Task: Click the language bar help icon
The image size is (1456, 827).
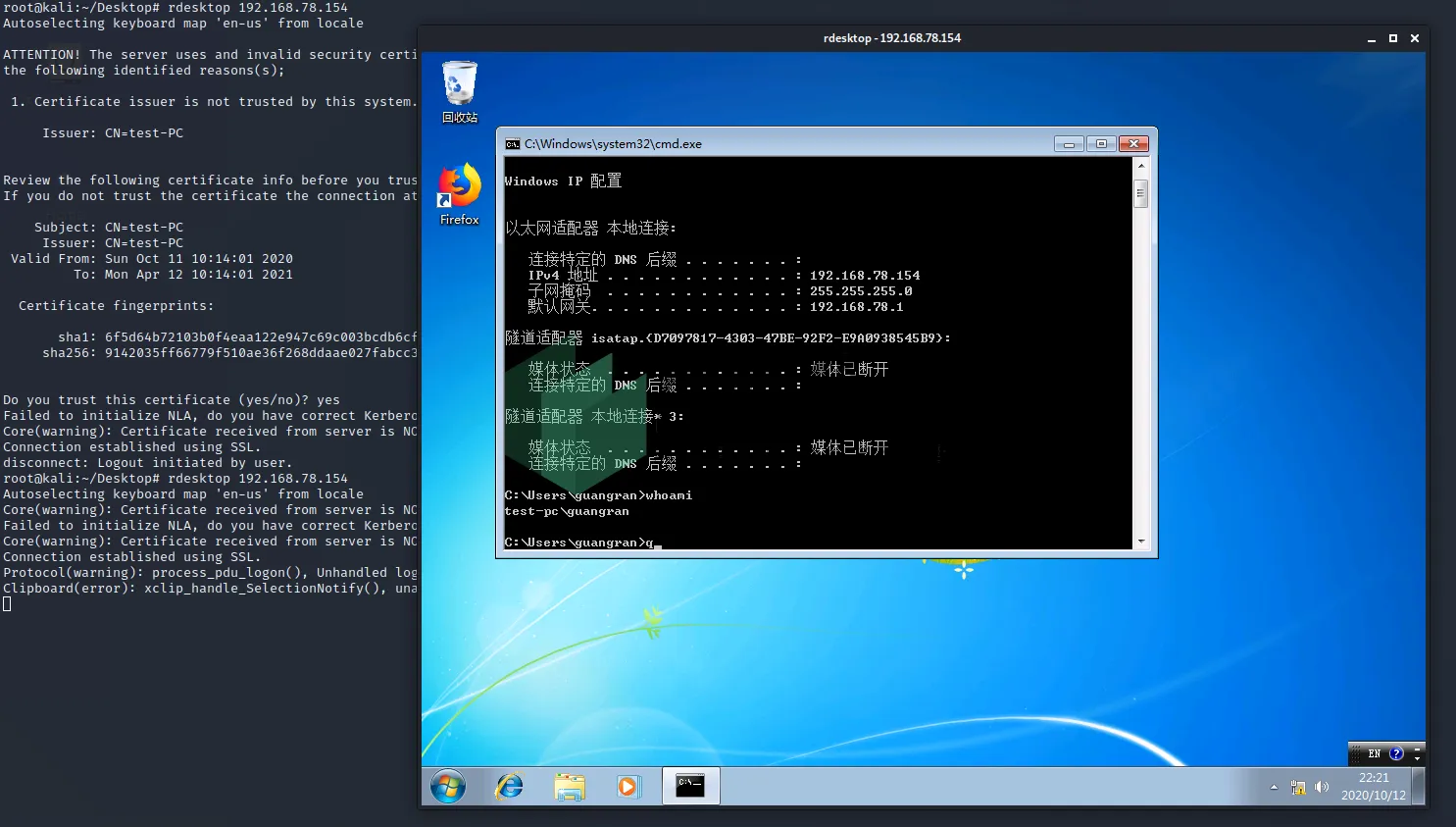Action: [1396, 753]
